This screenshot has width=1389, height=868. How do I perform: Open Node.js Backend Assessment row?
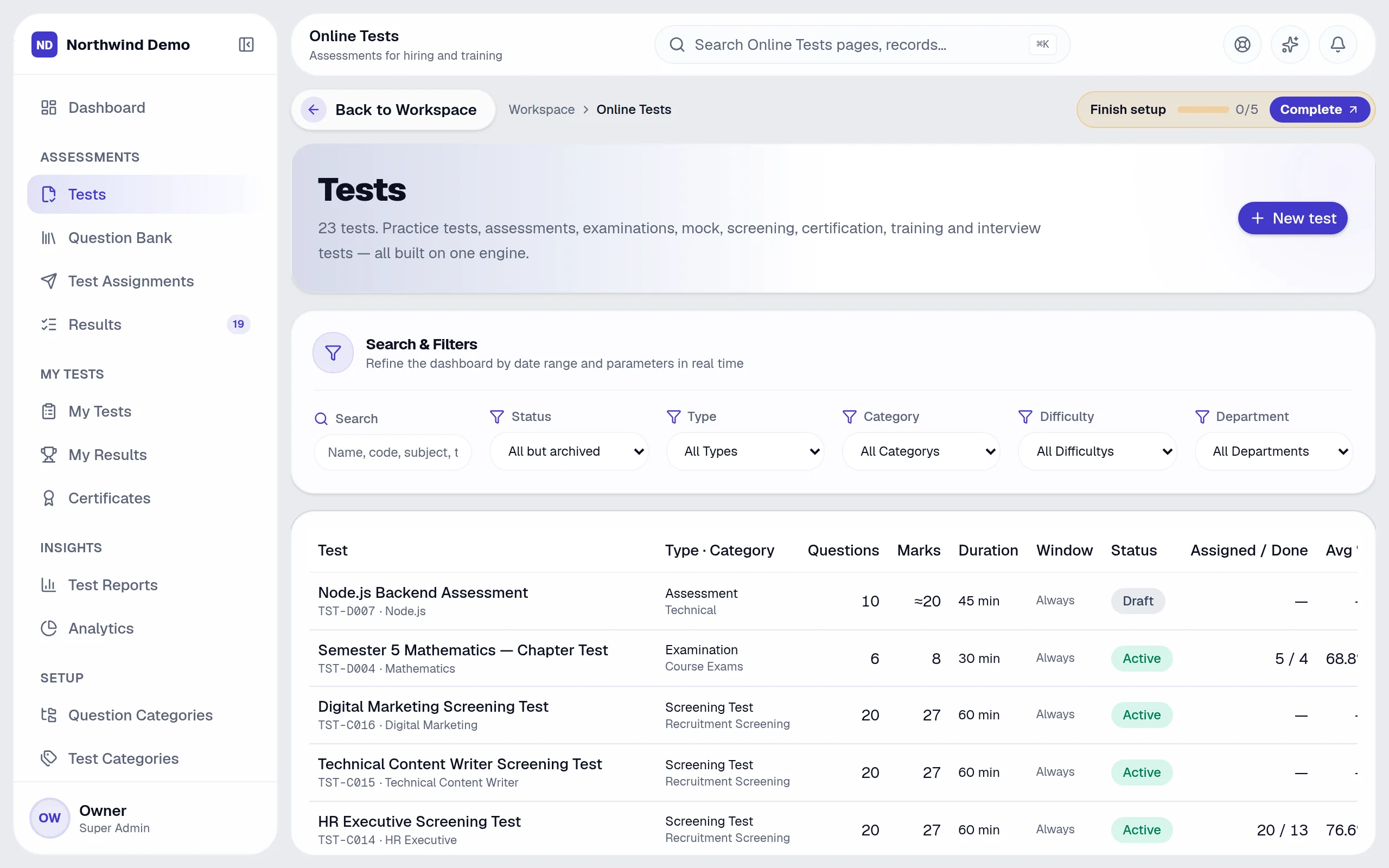point(833,601)
